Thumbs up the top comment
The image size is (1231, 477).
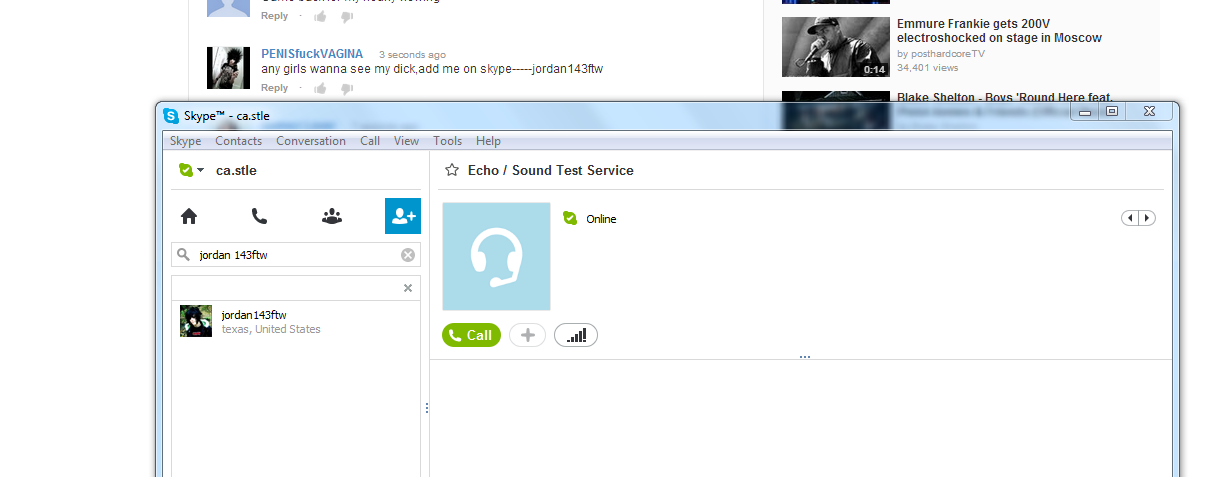click(x=320, y=16)
